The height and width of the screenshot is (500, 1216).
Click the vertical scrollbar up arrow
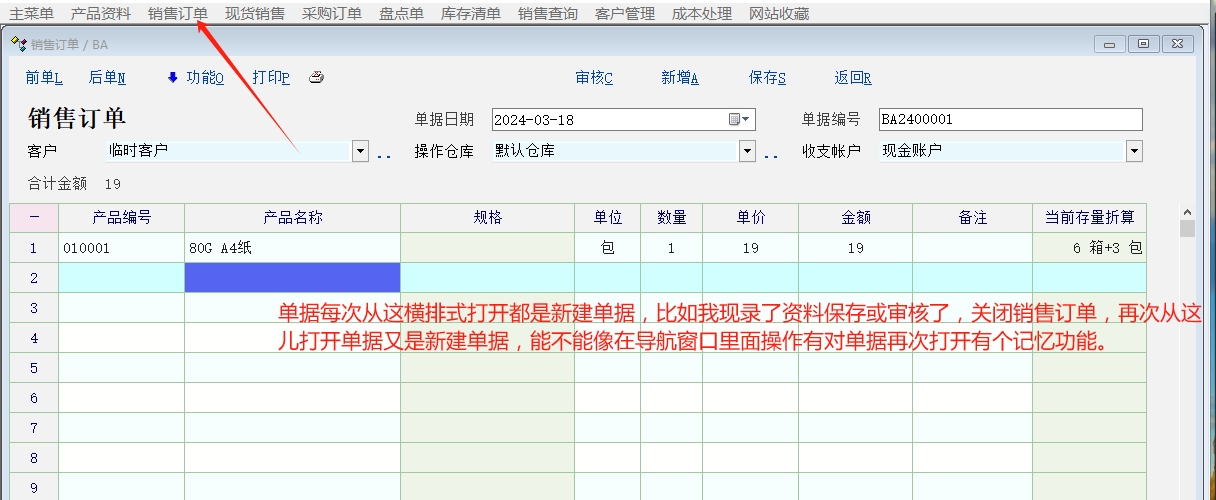pos(1187,213)
